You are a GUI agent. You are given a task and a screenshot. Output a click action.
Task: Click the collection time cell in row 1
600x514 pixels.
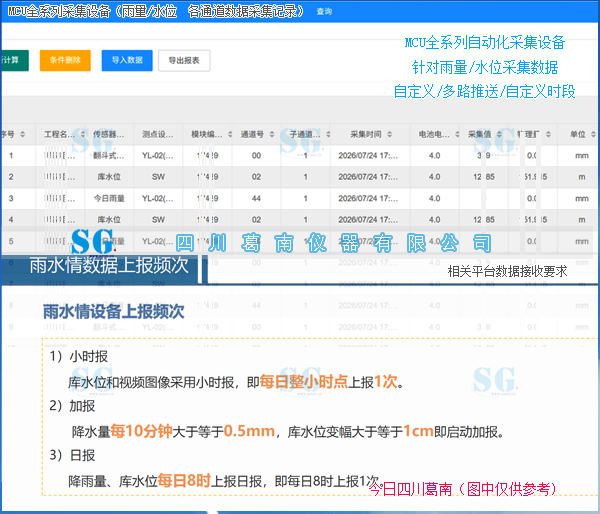tap(368, 155)
